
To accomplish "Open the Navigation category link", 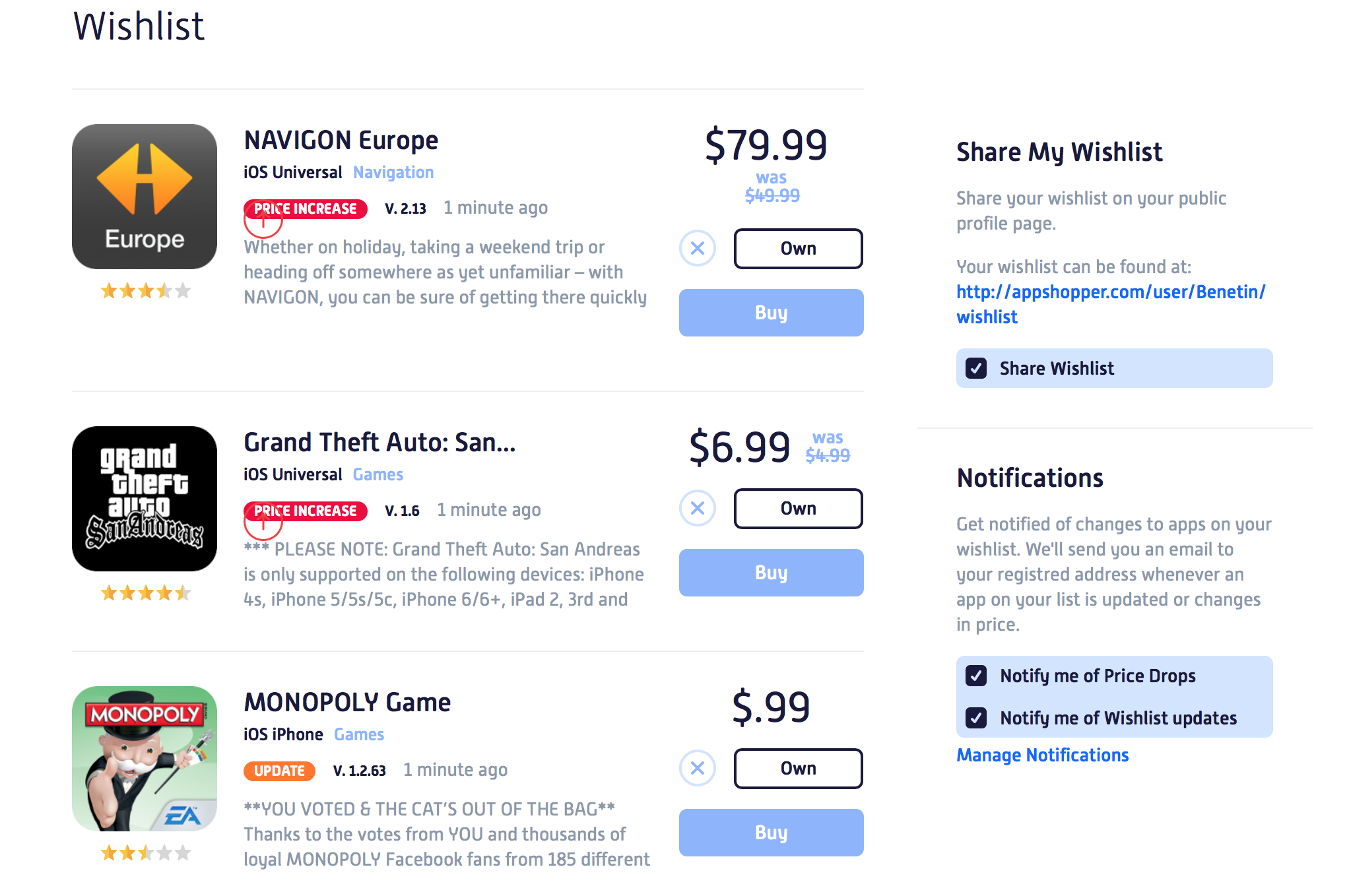I will click(x=393, y=172).
